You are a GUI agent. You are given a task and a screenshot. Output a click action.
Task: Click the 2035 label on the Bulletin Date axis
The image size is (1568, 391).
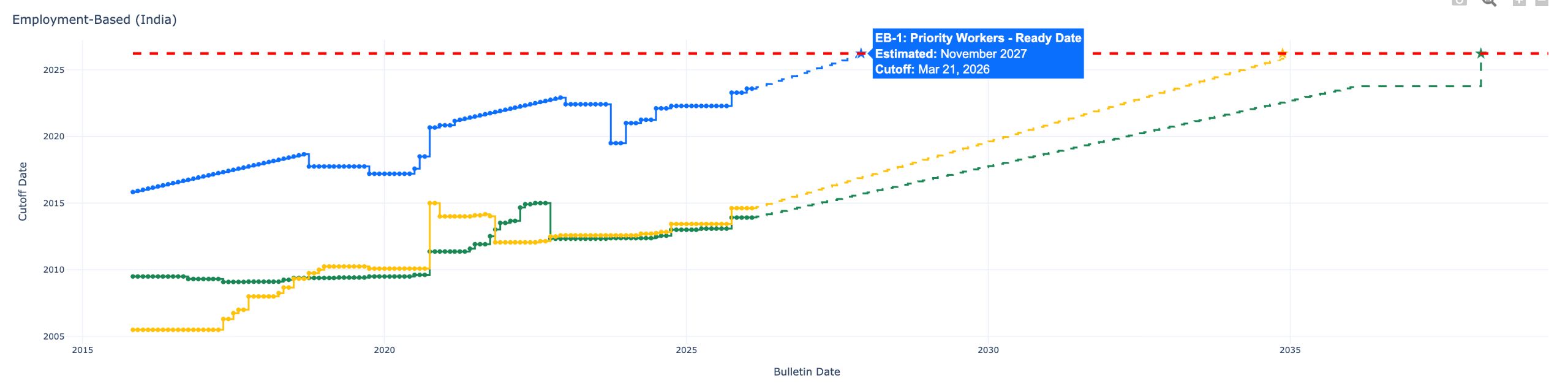click(x=1290, y=350)
